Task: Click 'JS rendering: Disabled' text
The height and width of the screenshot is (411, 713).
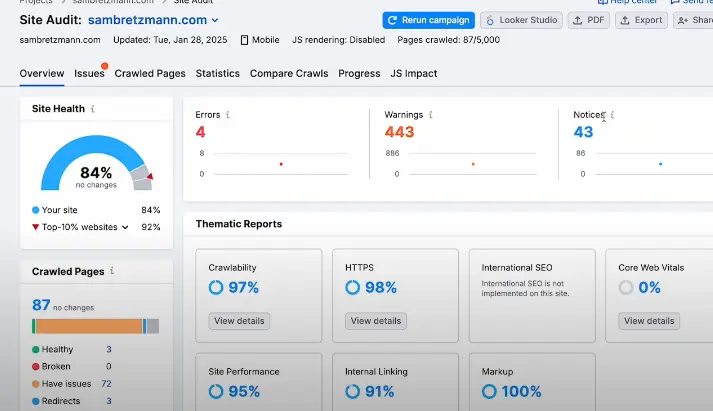Action: pos(338,40)
